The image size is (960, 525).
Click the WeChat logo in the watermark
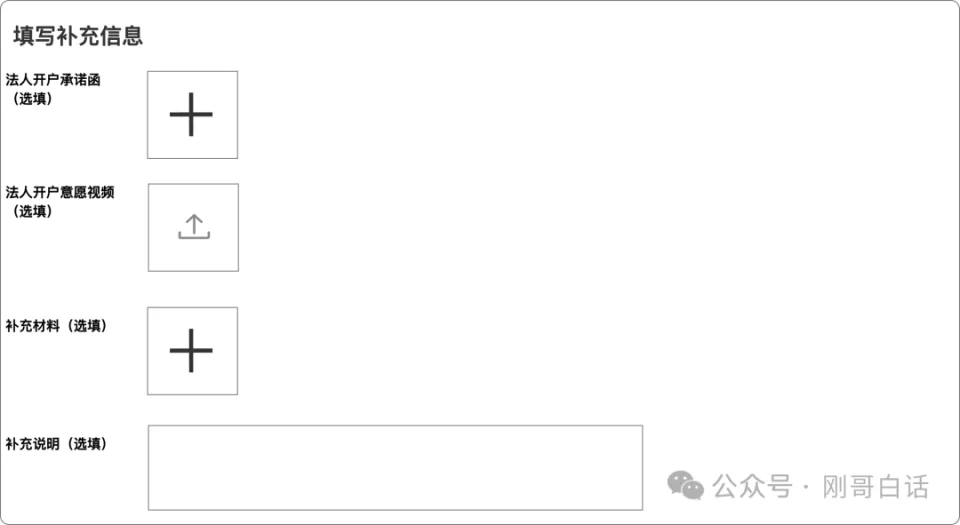(x=685, y=485)
